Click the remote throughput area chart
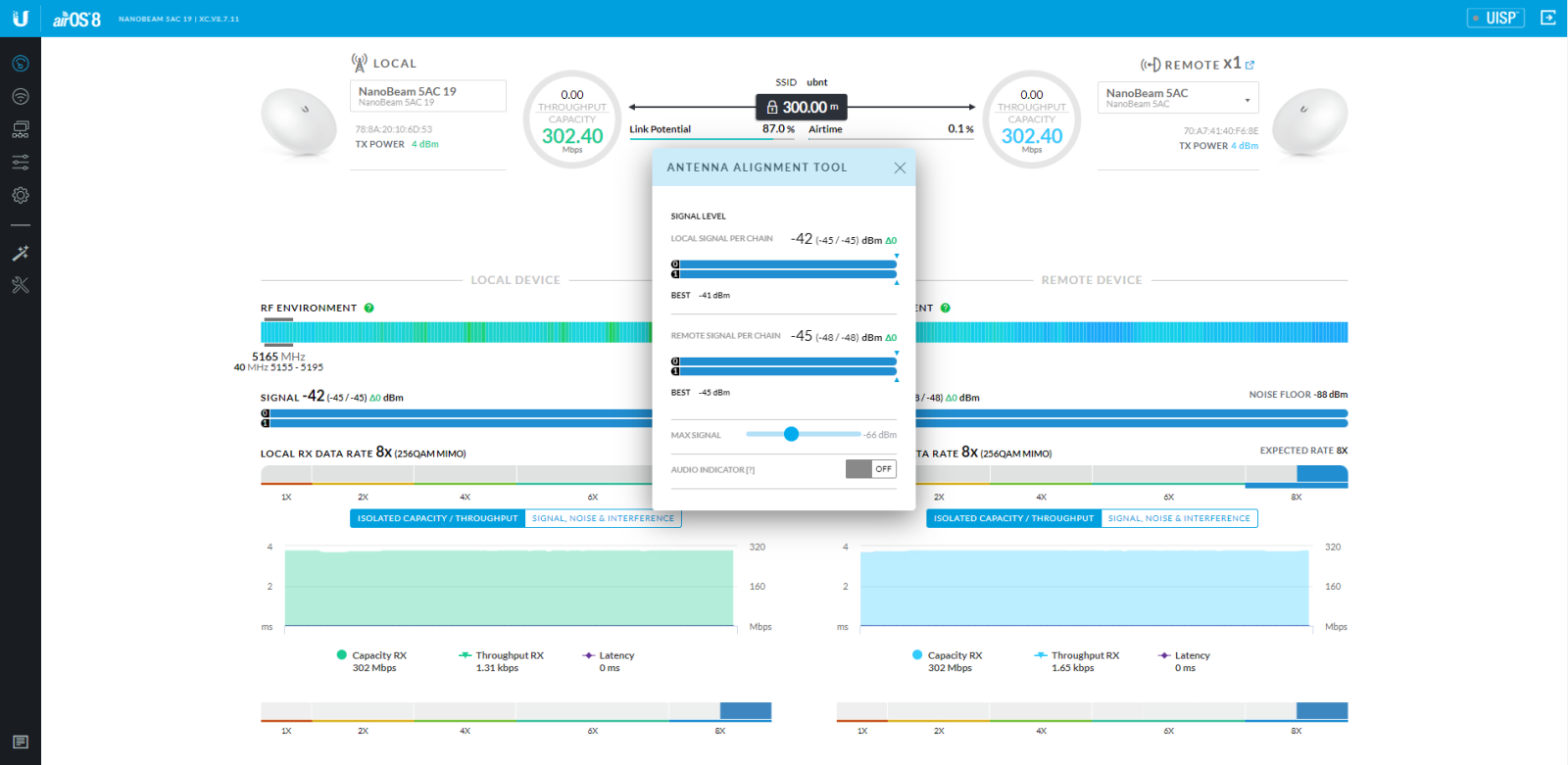This screenshot has height=765, width=1568. click(1085, 588)
